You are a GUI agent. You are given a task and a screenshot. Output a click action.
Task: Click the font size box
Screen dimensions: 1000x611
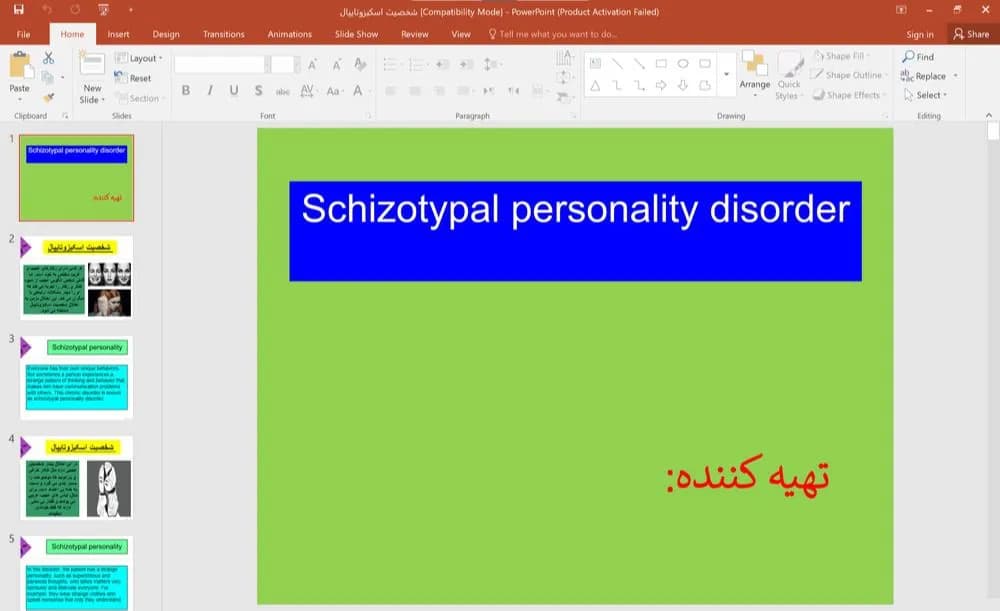tap(282, 64)
